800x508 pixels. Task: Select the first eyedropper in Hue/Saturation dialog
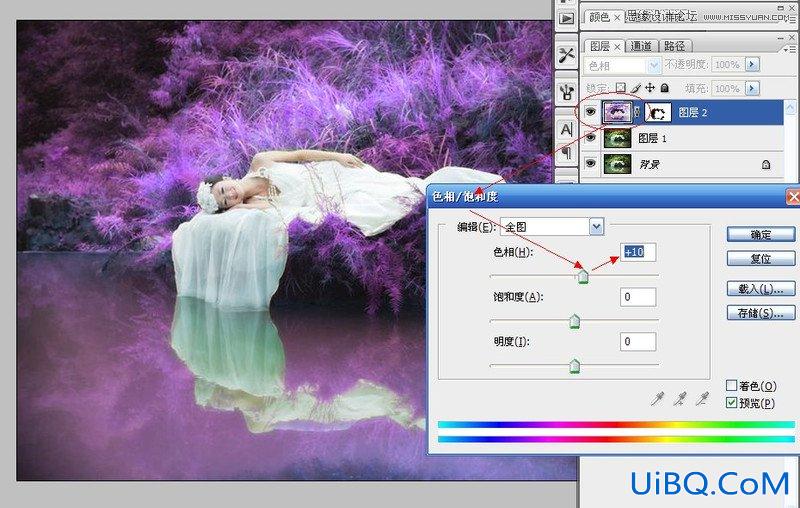(x=658, y=398)
